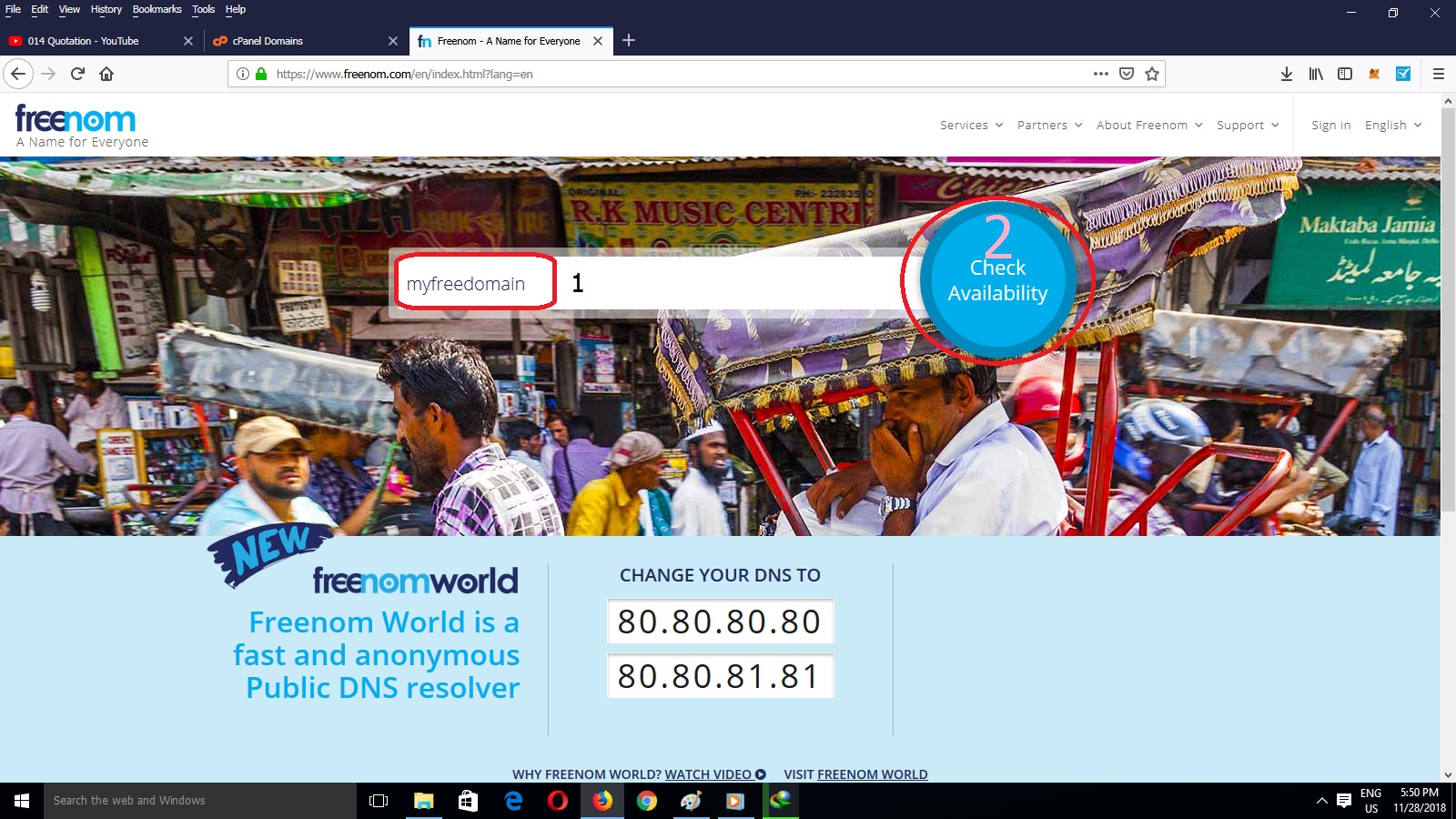Screen dimensions: 1456x819
Task: Visit the FREENOM WORLD link
Action: [873, 774]
